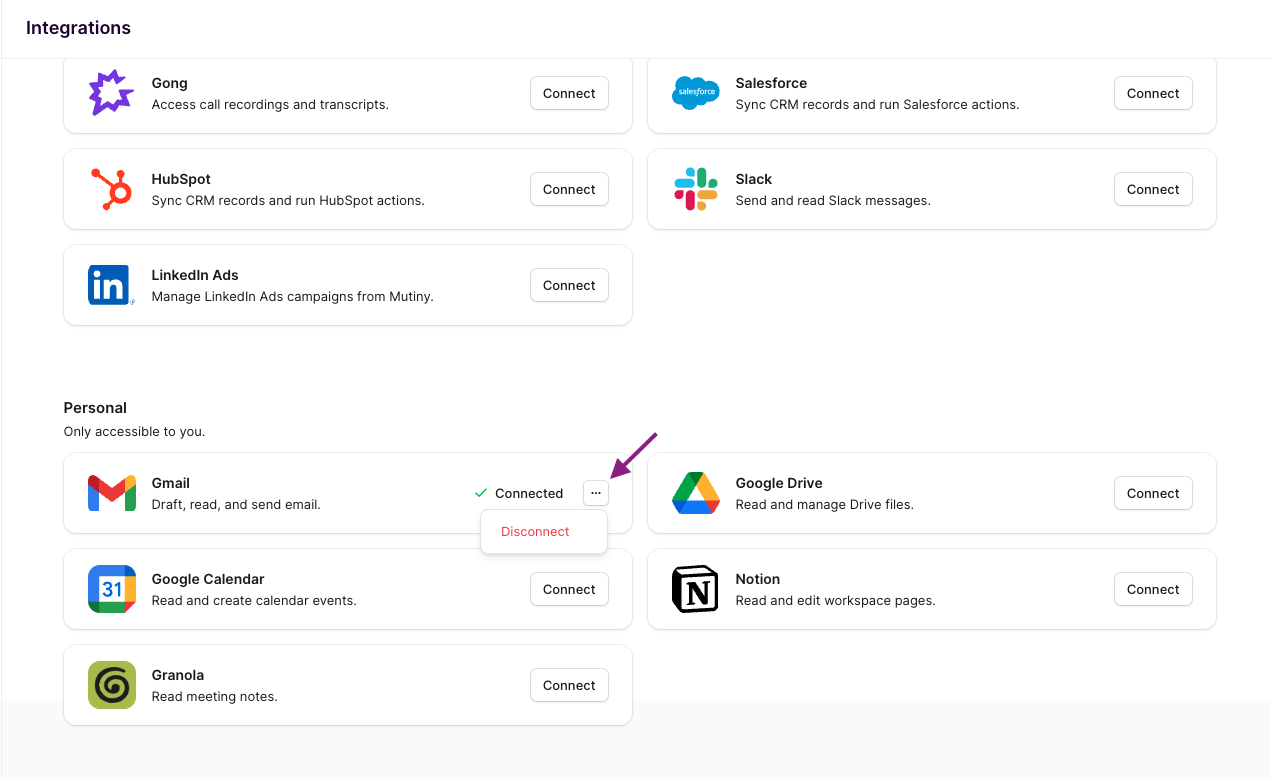The image size is (1271, 779).
Task: Click the Gong logo icon
Action: click(x=111, y=93)
